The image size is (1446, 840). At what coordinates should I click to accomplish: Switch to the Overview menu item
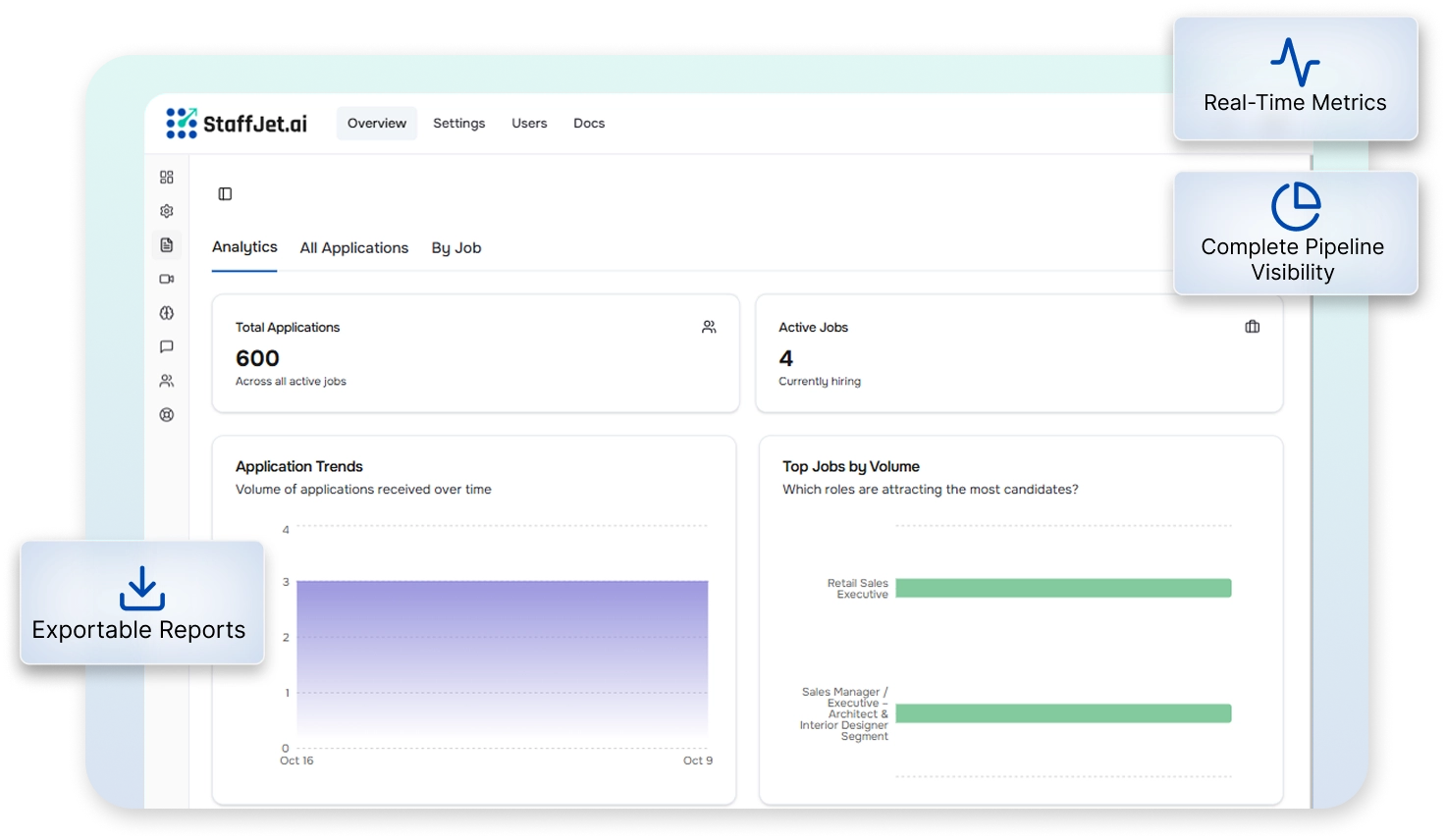click(x=376, y=124)
